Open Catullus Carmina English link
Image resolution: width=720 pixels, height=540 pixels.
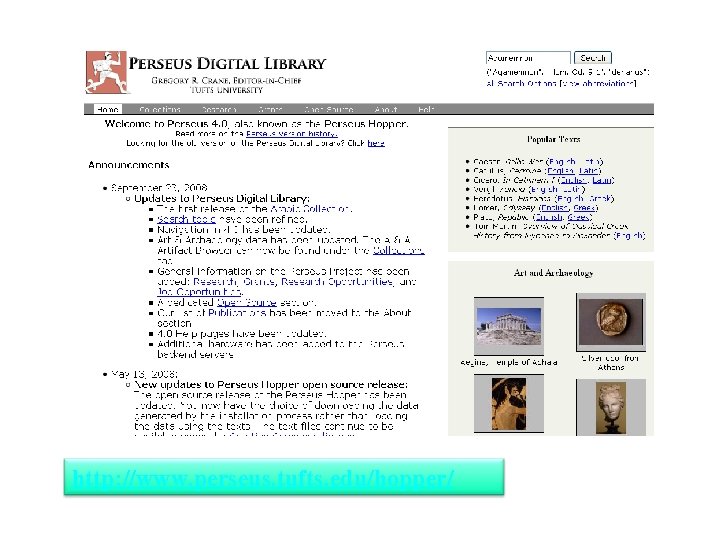click(x=560, y=171)
